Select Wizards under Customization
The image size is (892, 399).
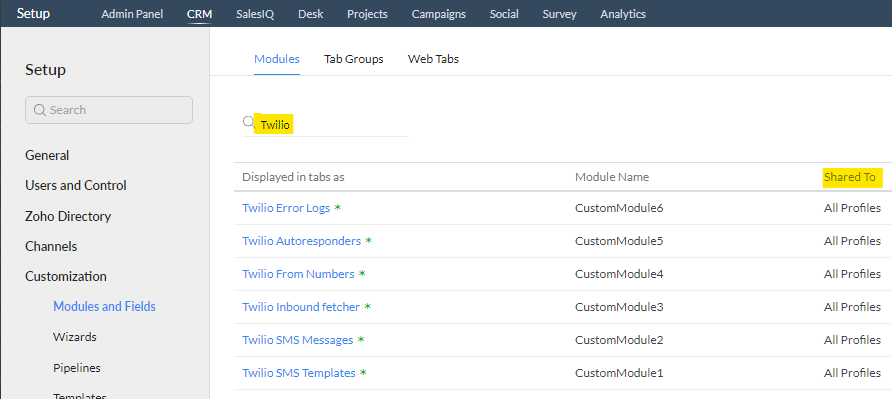coord(75,336)
